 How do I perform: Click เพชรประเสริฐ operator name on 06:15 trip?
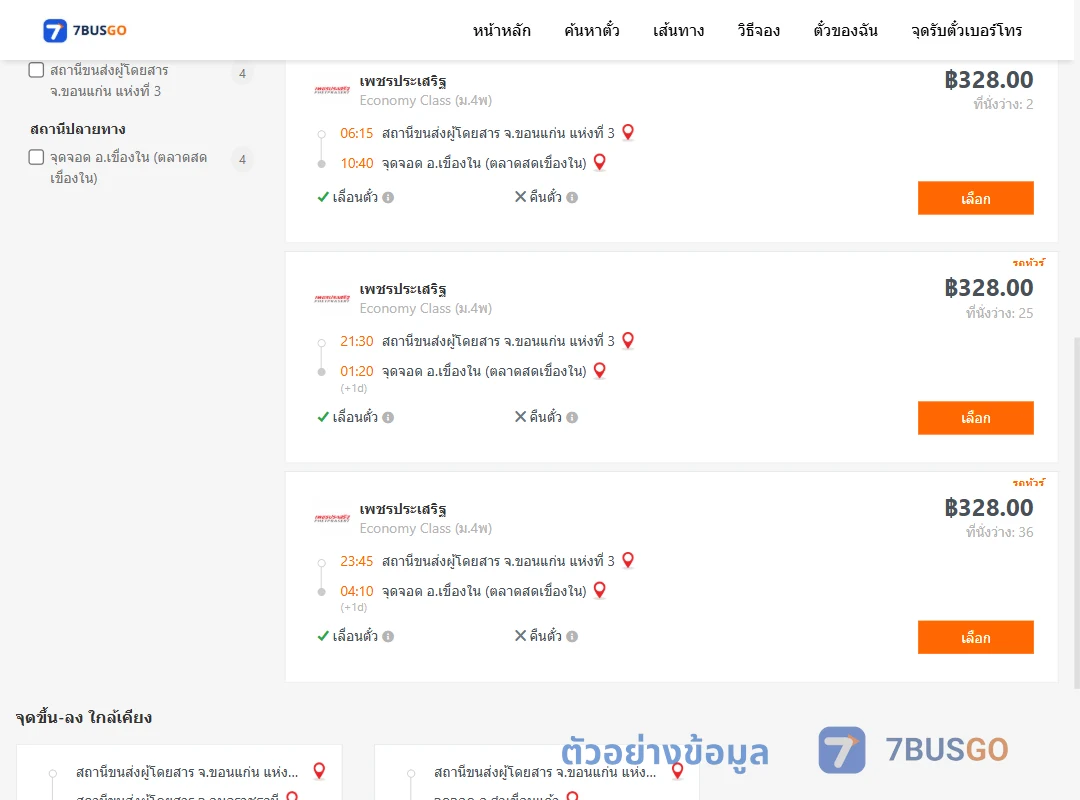click(403, 81)
